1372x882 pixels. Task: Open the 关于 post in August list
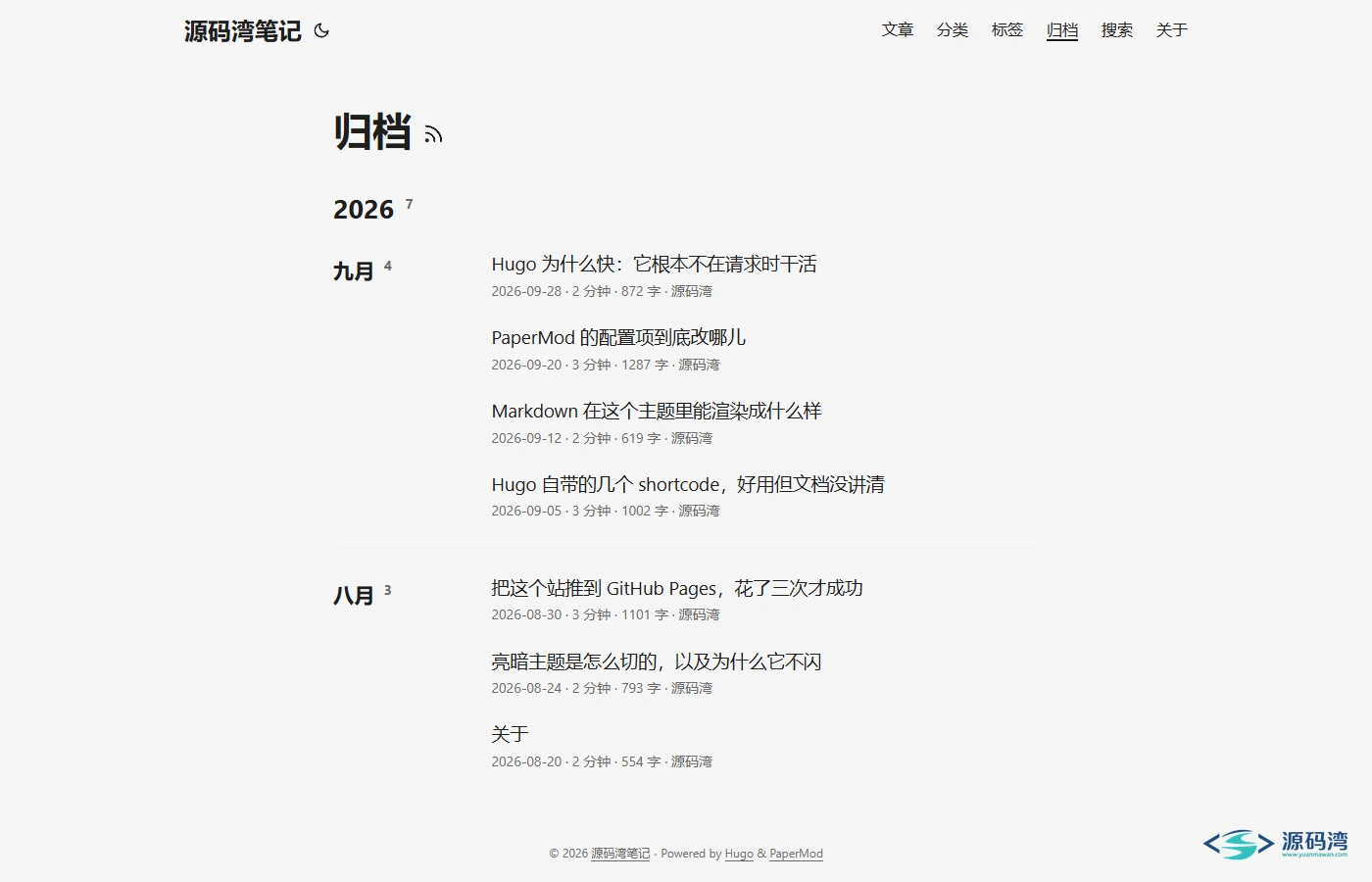click(x=510, y=734)
